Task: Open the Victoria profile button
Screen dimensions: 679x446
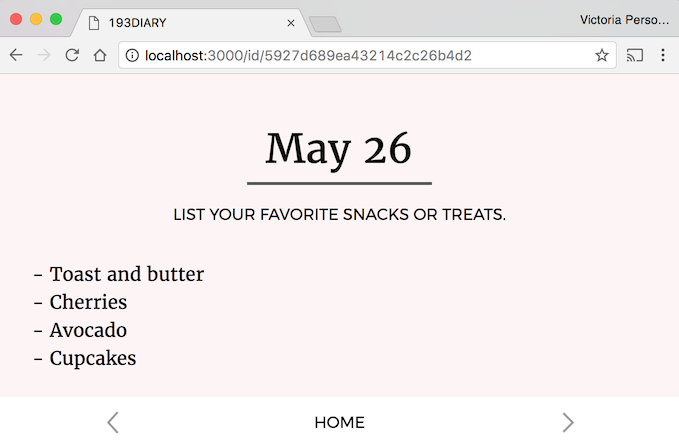Action: click(626, 20)
